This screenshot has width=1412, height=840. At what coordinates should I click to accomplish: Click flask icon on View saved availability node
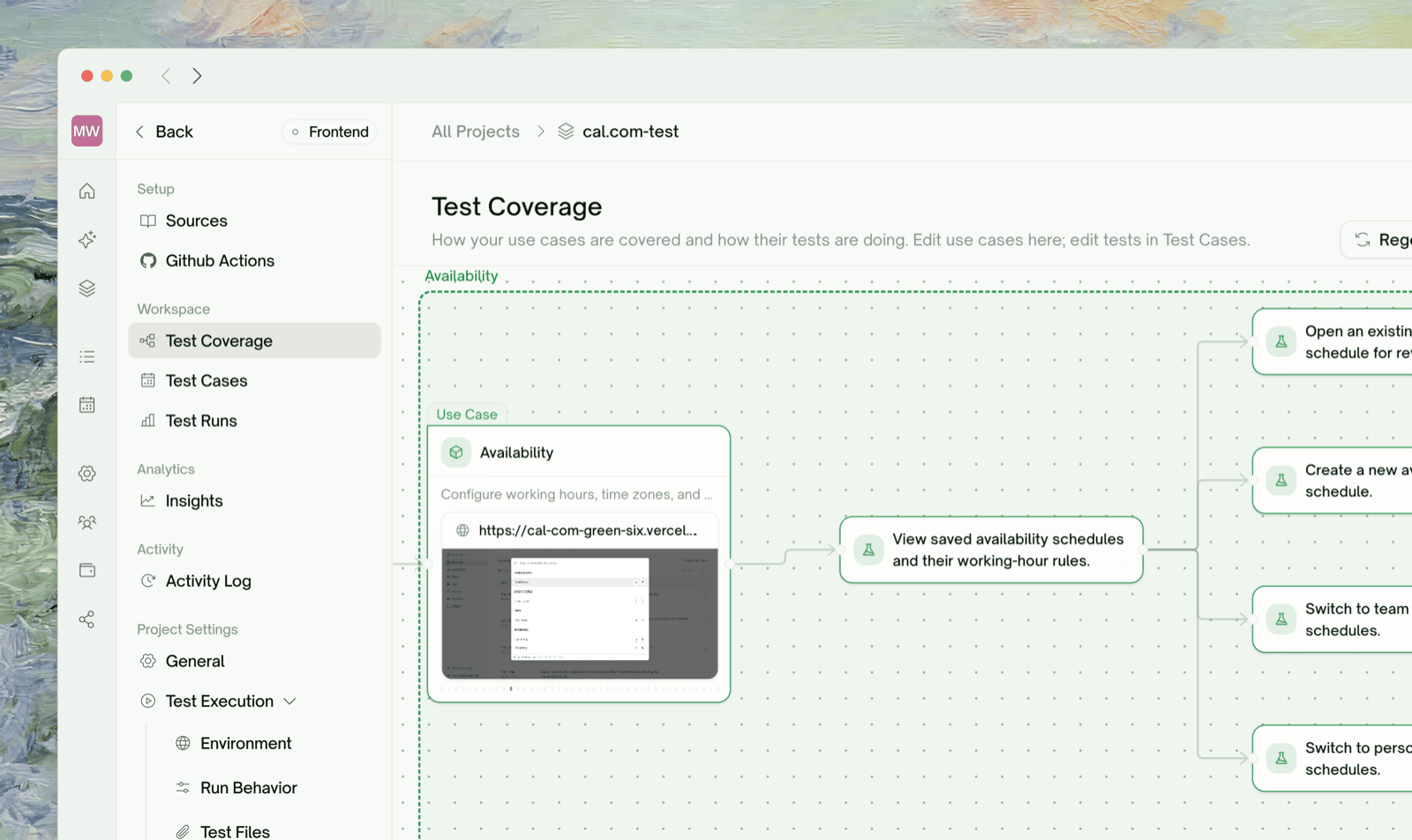click(x=868, y=550)
